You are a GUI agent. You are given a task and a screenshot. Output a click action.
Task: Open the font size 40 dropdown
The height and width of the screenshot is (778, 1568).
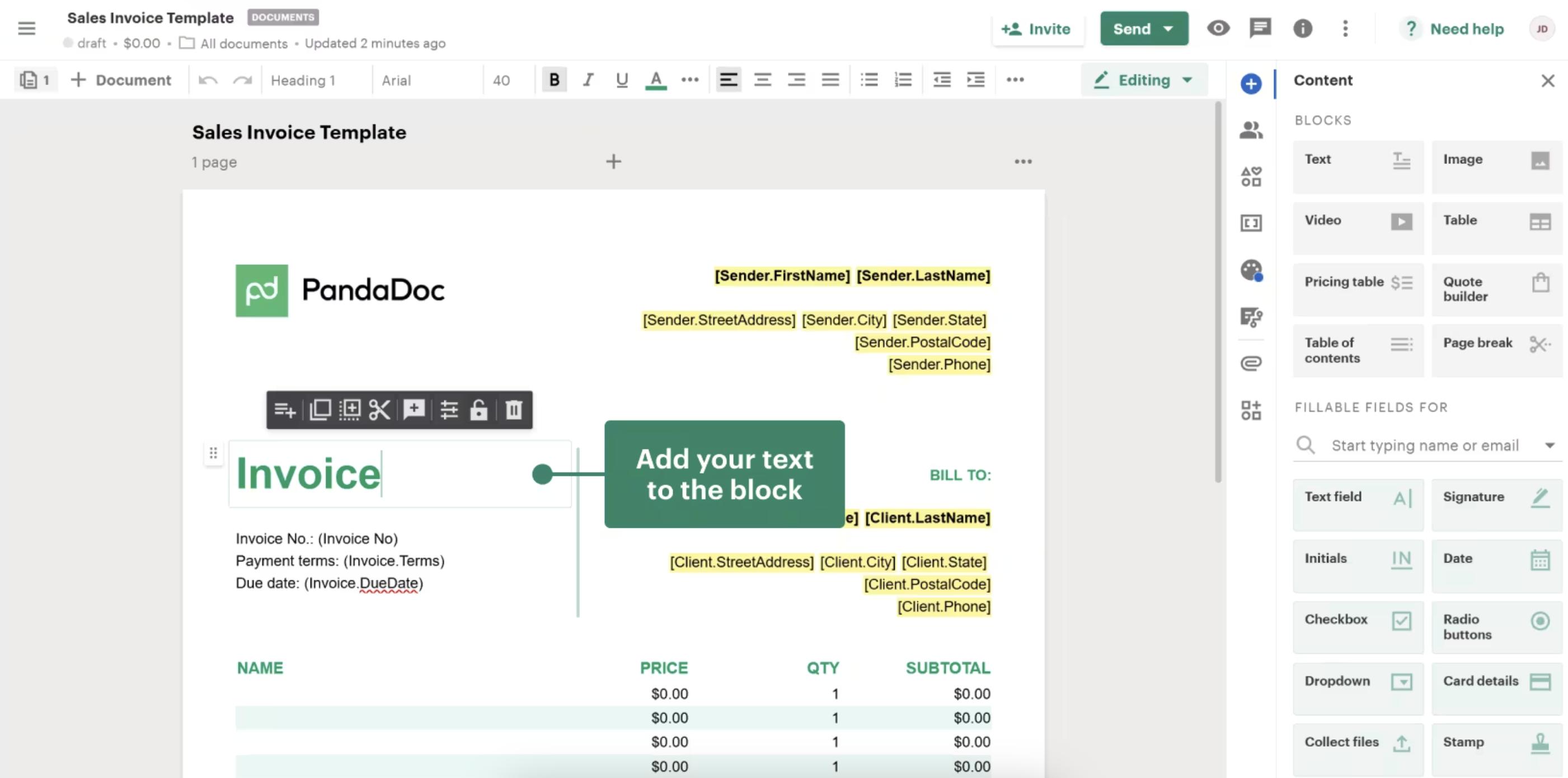(x=508, y=81)
